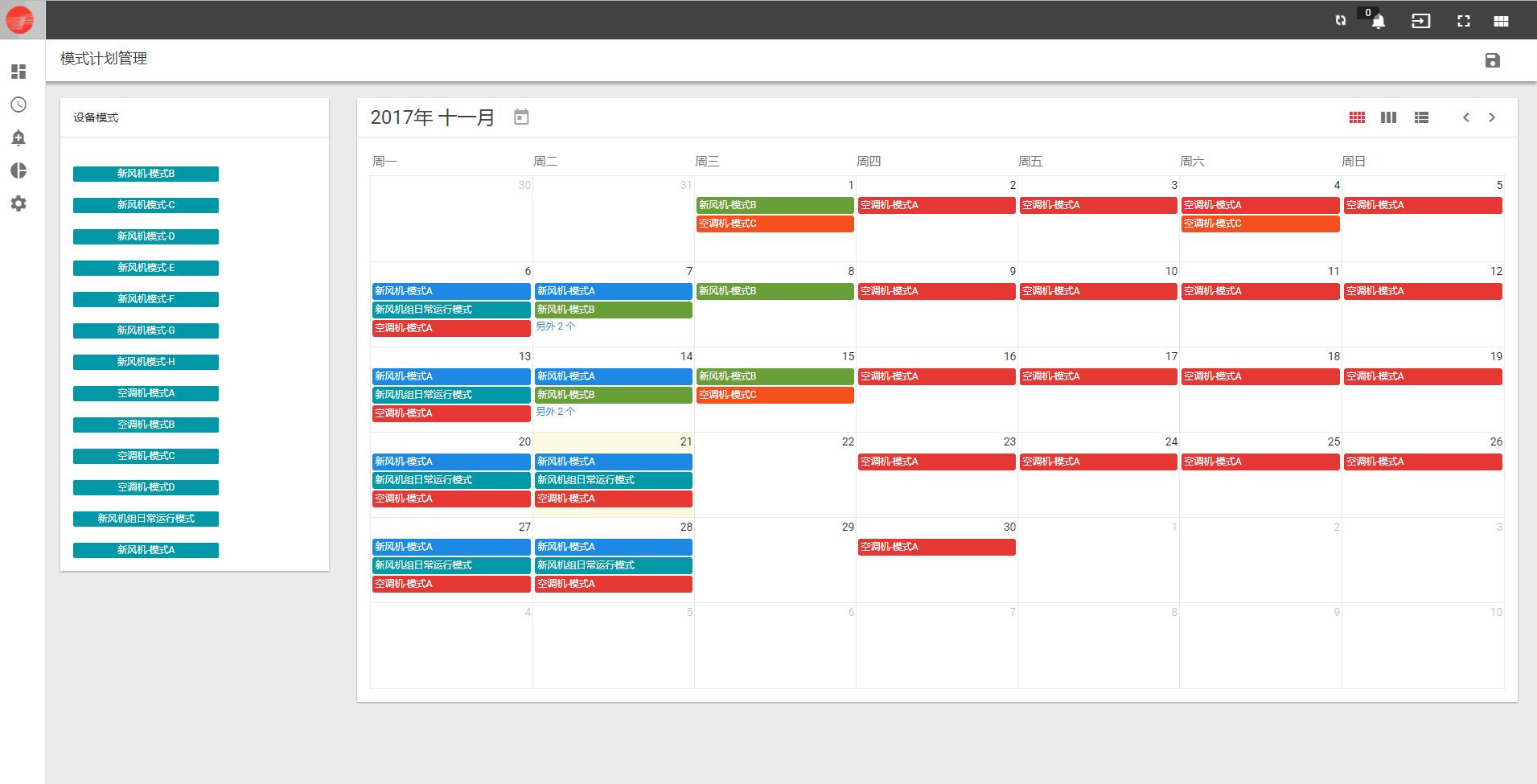1537x784 pixels.
Task: Open settings gear in left sidebar
Action: pos(18,203)
